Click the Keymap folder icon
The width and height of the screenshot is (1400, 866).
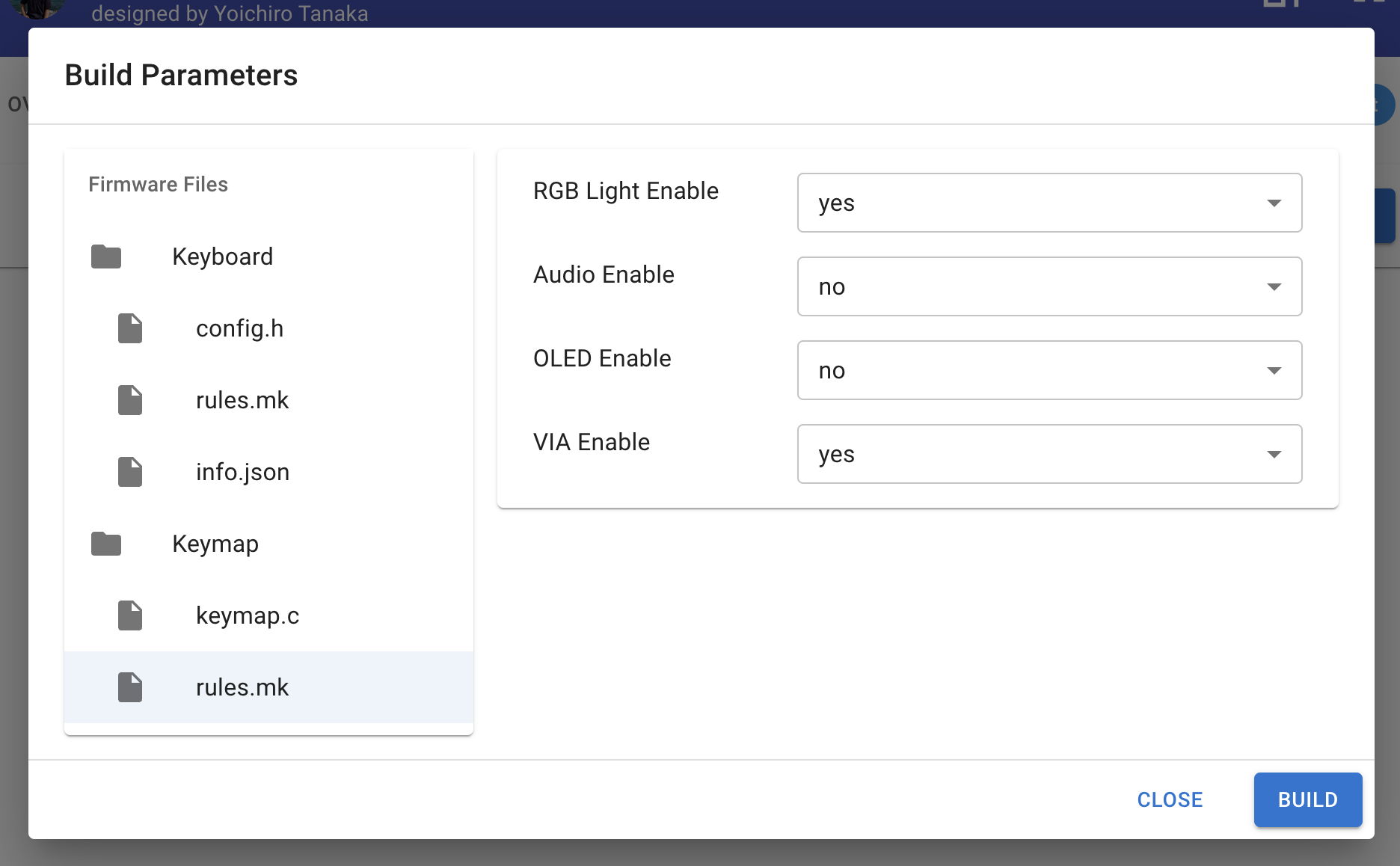106,544
